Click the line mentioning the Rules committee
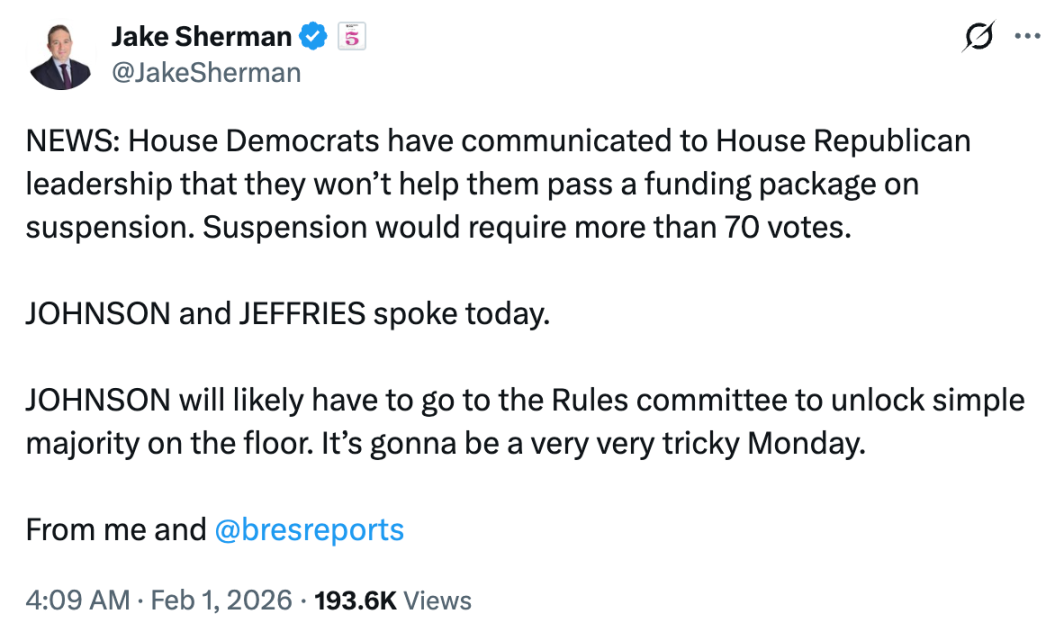This screenshot has height=641, width=1064. [x=525, y=400]
